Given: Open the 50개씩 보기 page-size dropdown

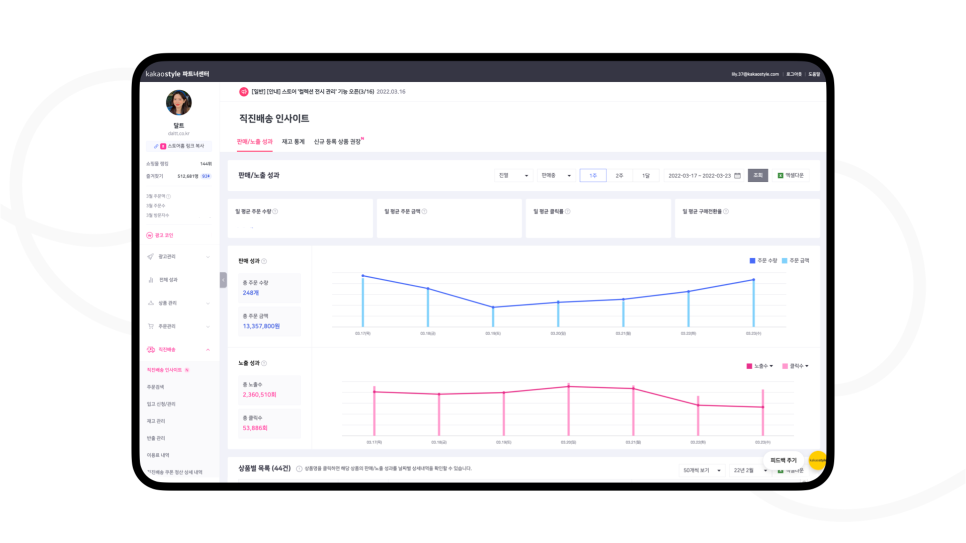Looking at the screenshot, I should click(702, 470).
